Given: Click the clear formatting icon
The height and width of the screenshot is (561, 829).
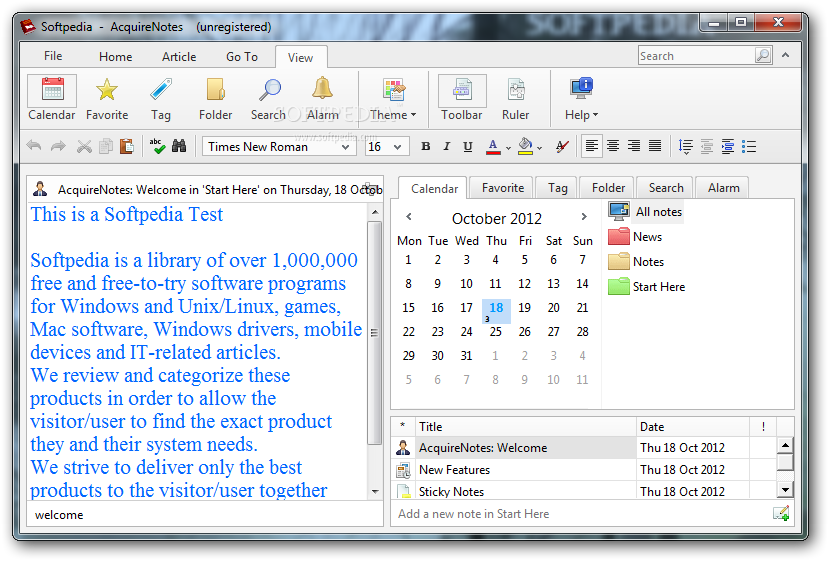Looking at the screenshot, I should (563, 146).
